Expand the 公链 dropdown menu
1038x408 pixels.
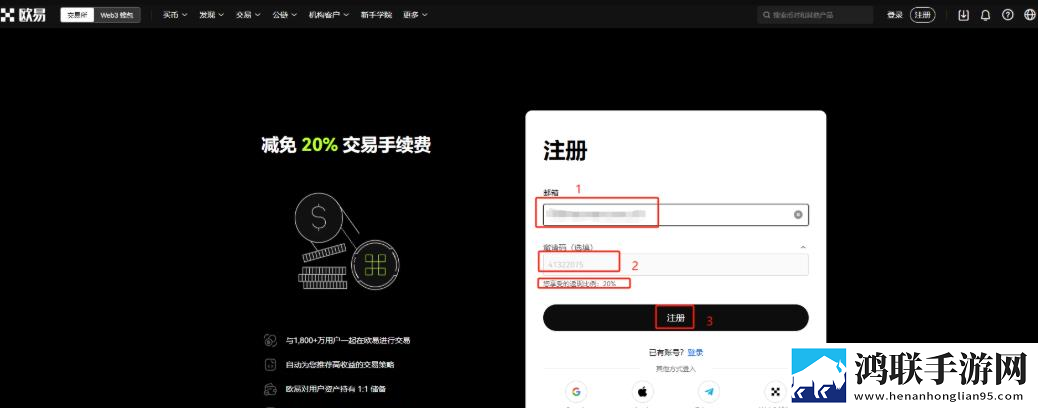coord(285,15)
